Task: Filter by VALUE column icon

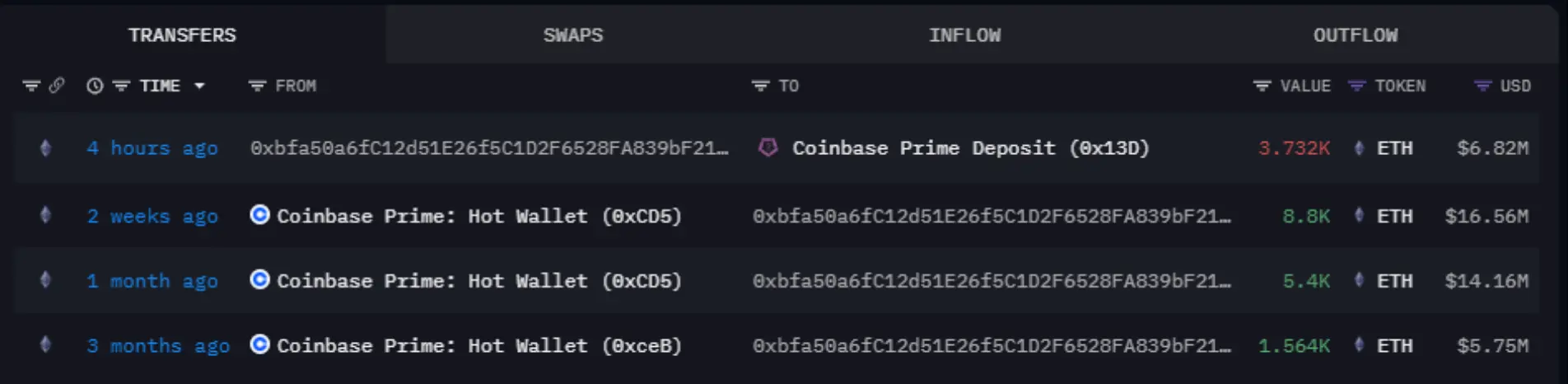Action: pyautogui.click(x=1262, y=86)
